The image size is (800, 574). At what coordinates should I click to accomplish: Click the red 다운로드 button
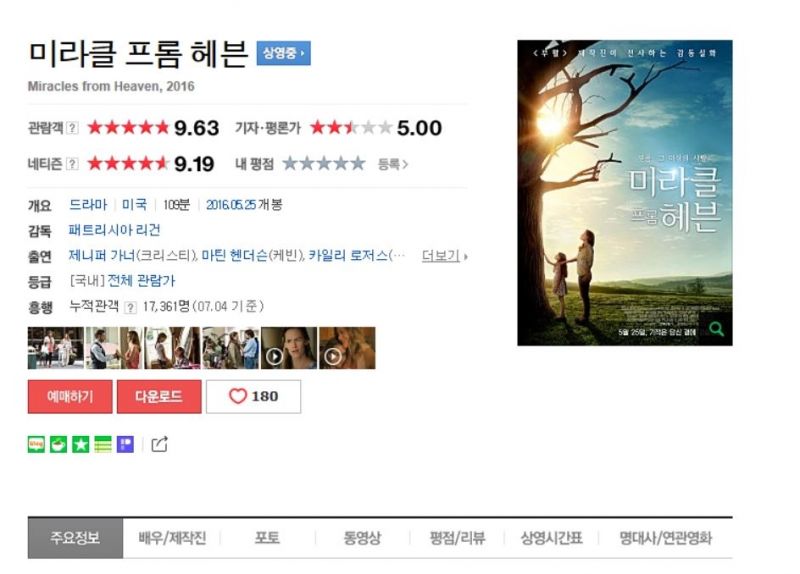coord(159,396)
